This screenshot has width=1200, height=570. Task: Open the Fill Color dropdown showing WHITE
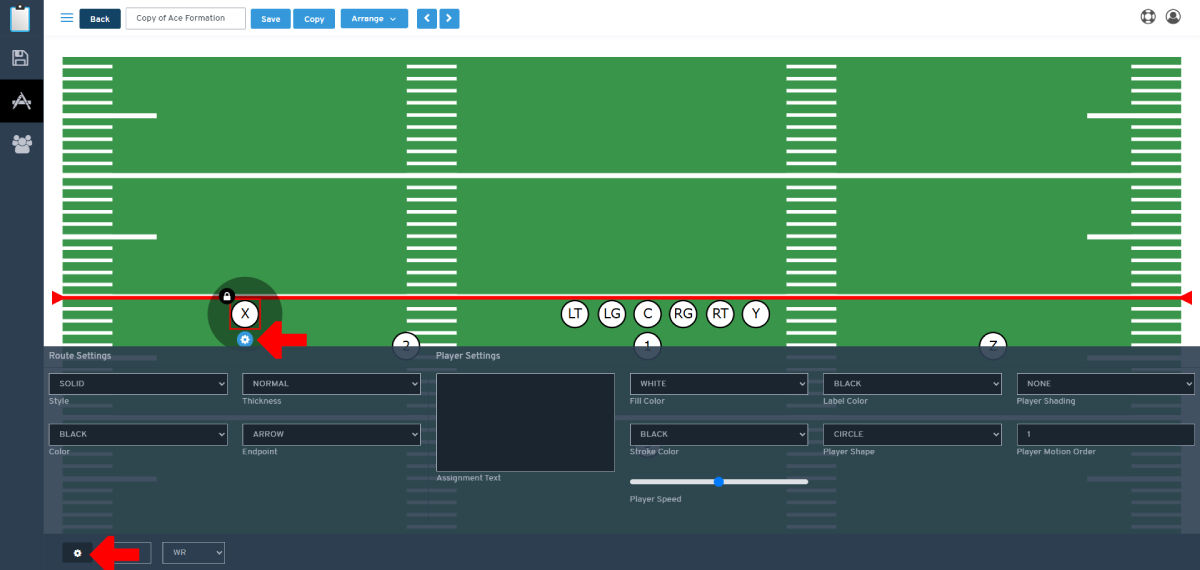pos(719,384)
